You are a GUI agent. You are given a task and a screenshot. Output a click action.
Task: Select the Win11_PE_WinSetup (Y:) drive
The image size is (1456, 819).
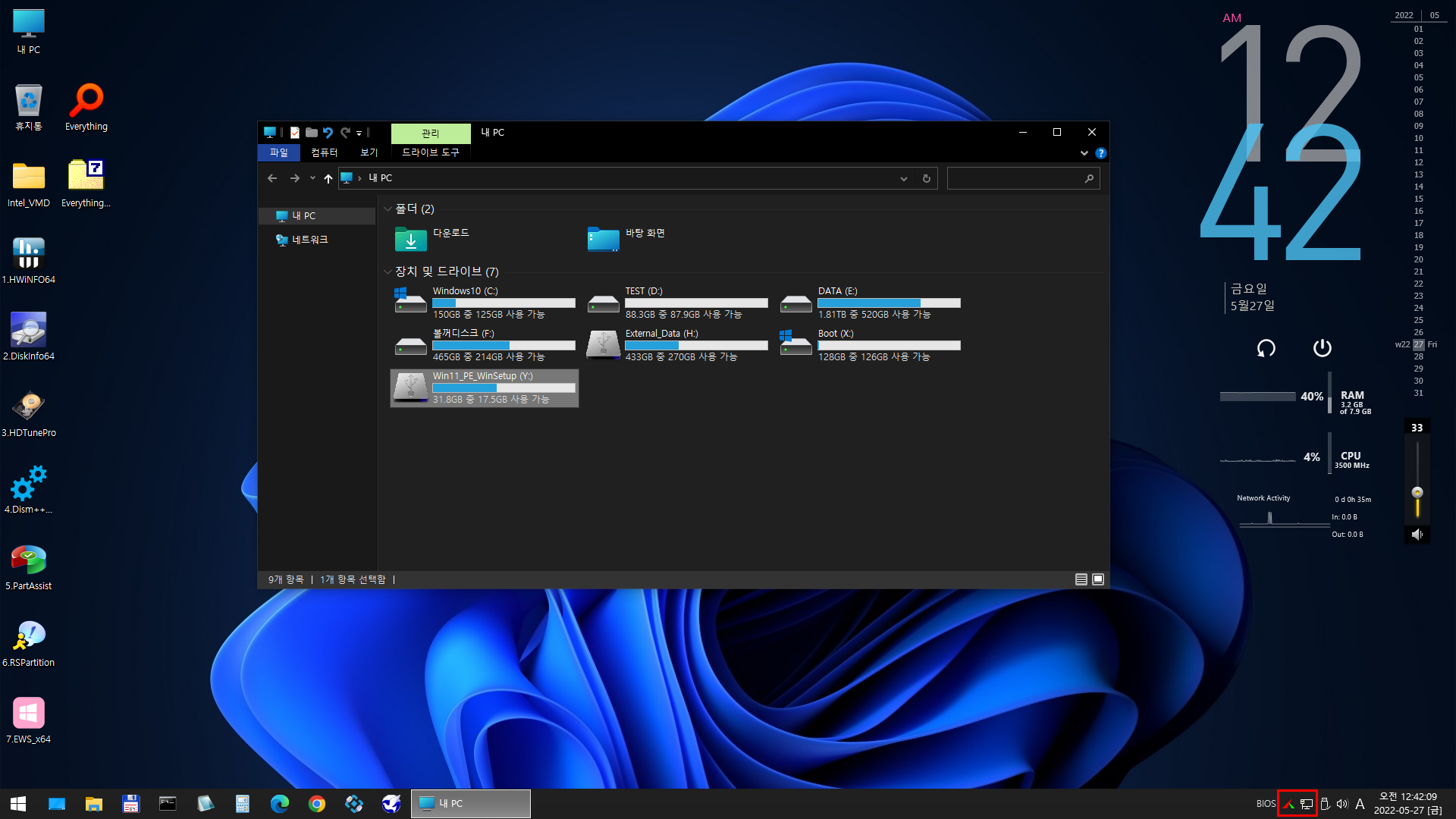coord(484,388)
